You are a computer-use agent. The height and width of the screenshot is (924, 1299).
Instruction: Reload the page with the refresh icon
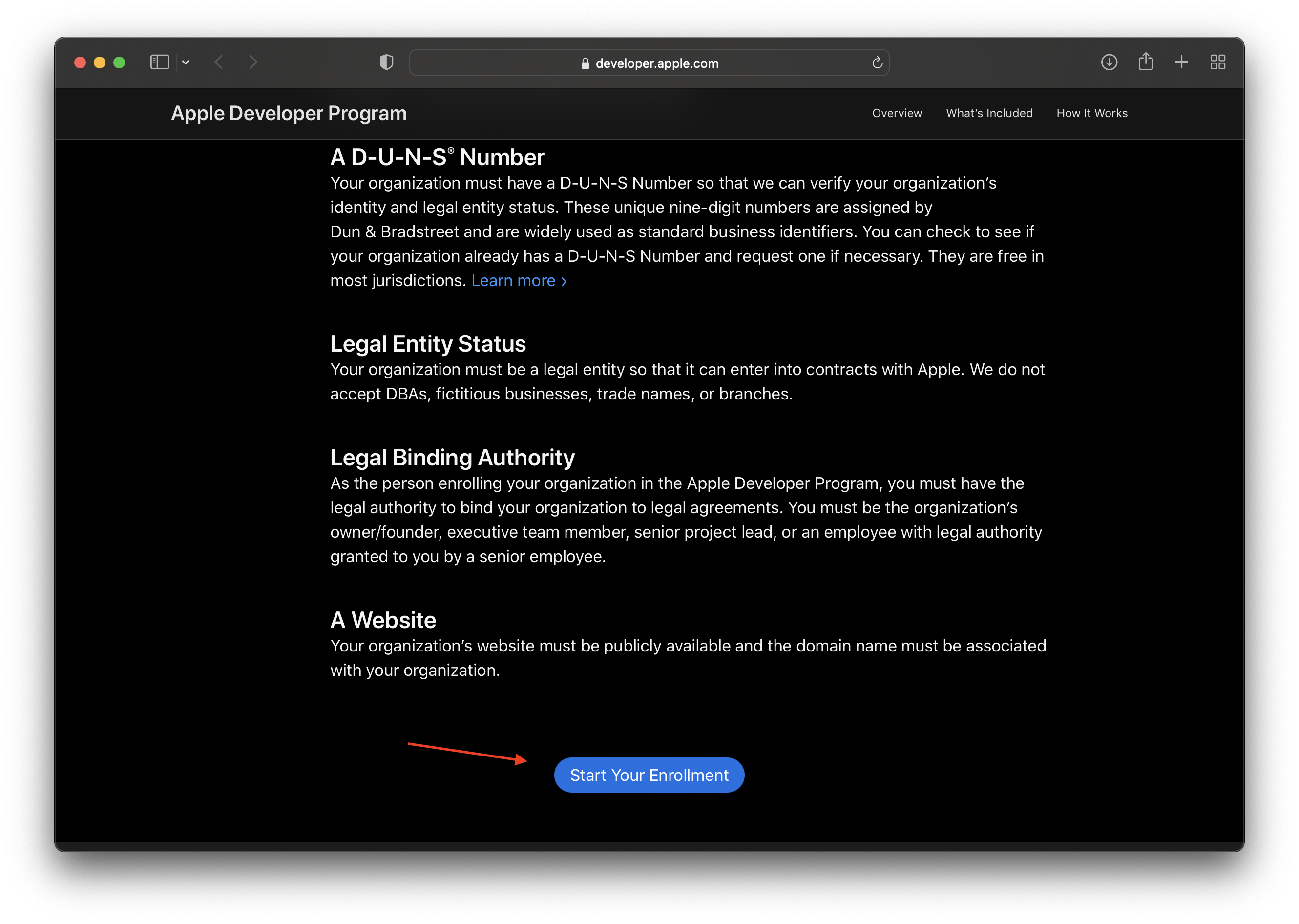click(x=877, y=63)
